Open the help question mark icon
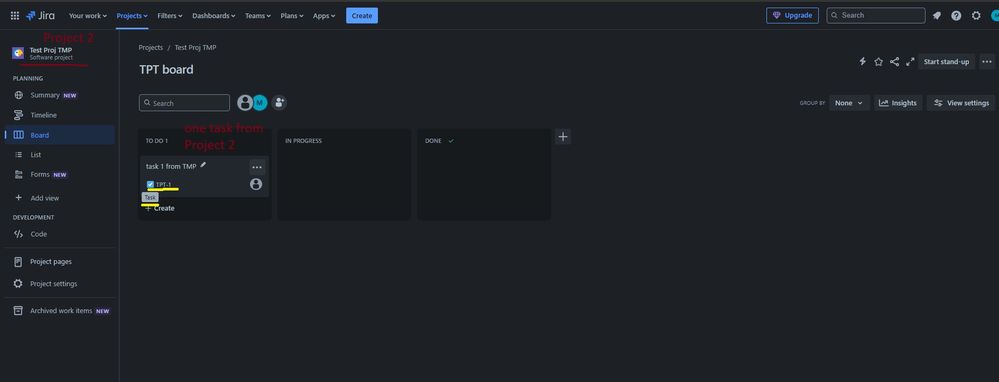Screen dimensions: 999x382 tap(956, 16)
